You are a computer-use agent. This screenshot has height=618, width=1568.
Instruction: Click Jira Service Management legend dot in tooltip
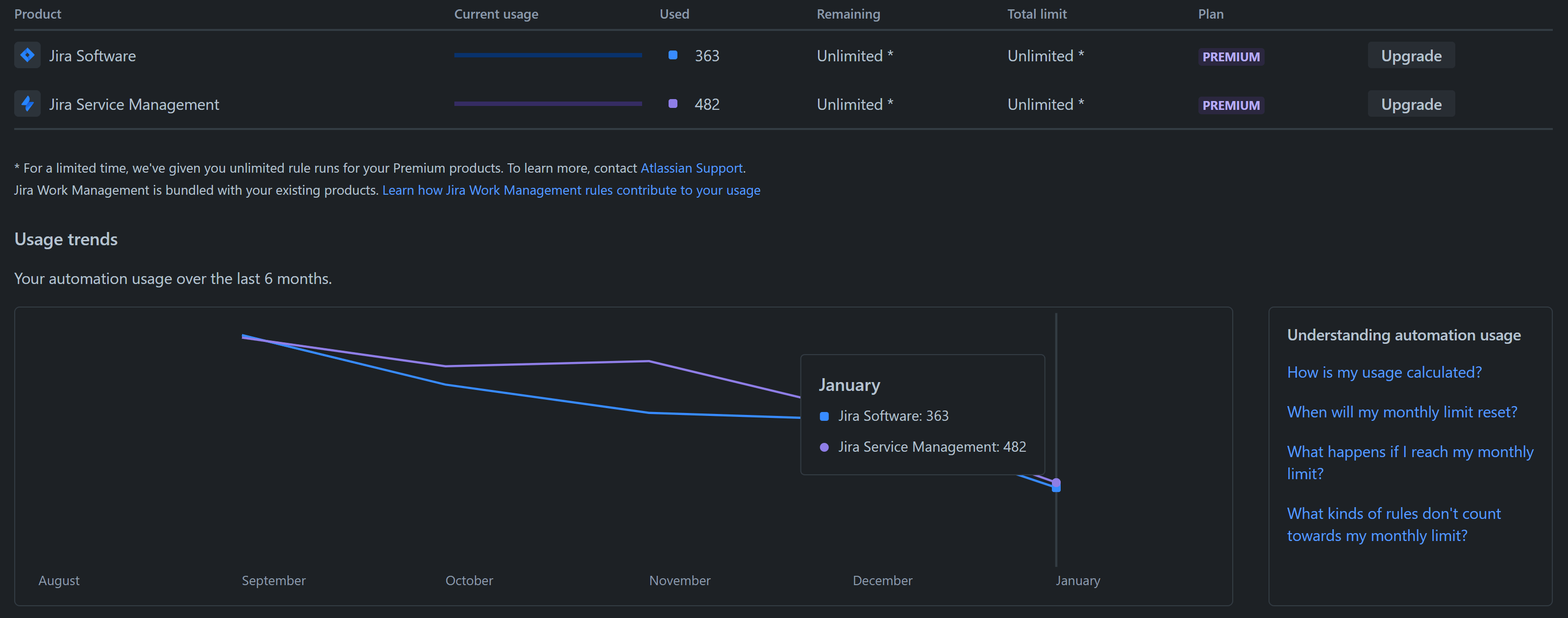pos(824,447)
